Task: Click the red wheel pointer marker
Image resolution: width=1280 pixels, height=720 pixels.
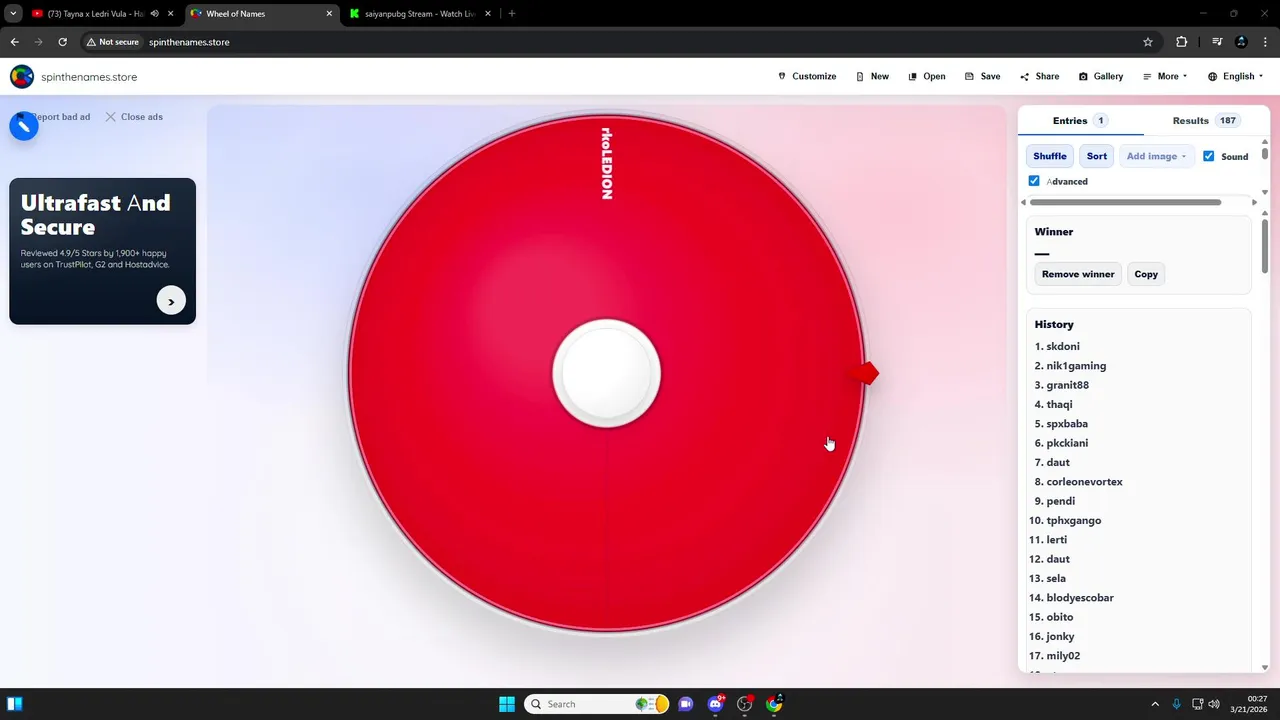Action: pyautogui.click(x=864, y=374)
